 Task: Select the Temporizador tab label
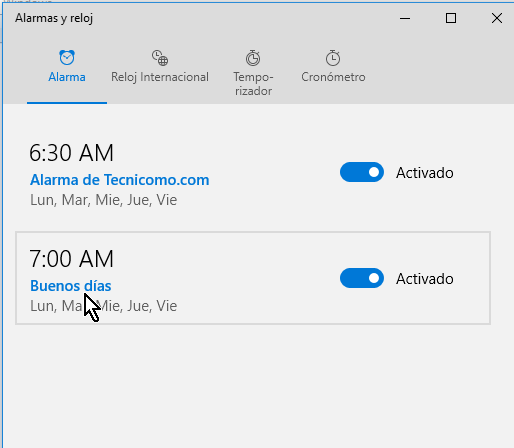[x=253, y=84]
